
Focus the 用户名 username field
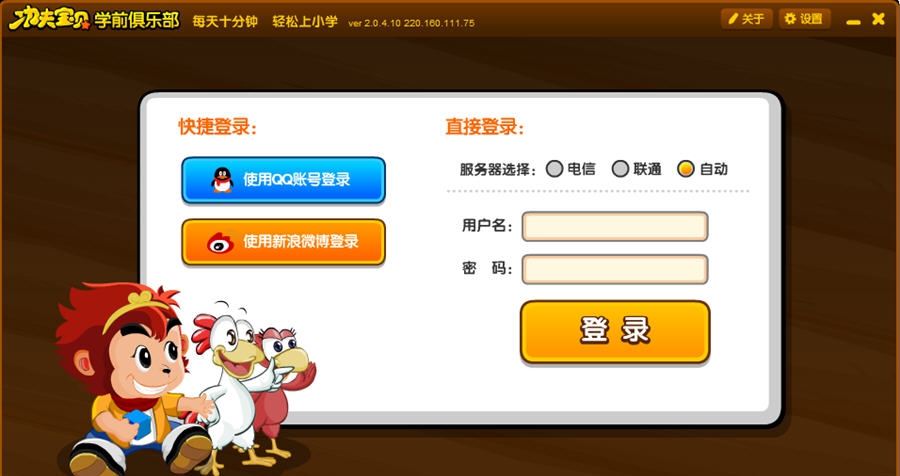point(615,226)
